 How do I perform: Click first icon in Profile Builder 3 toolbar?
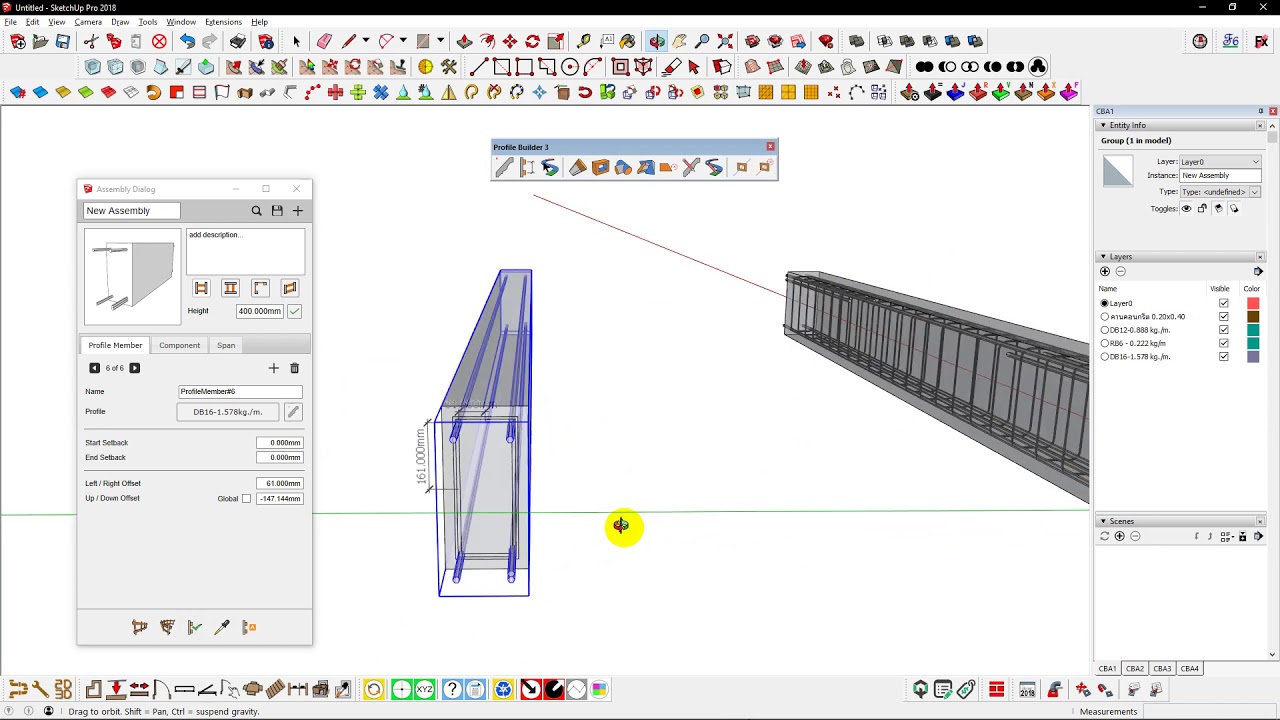coord(504,167)
